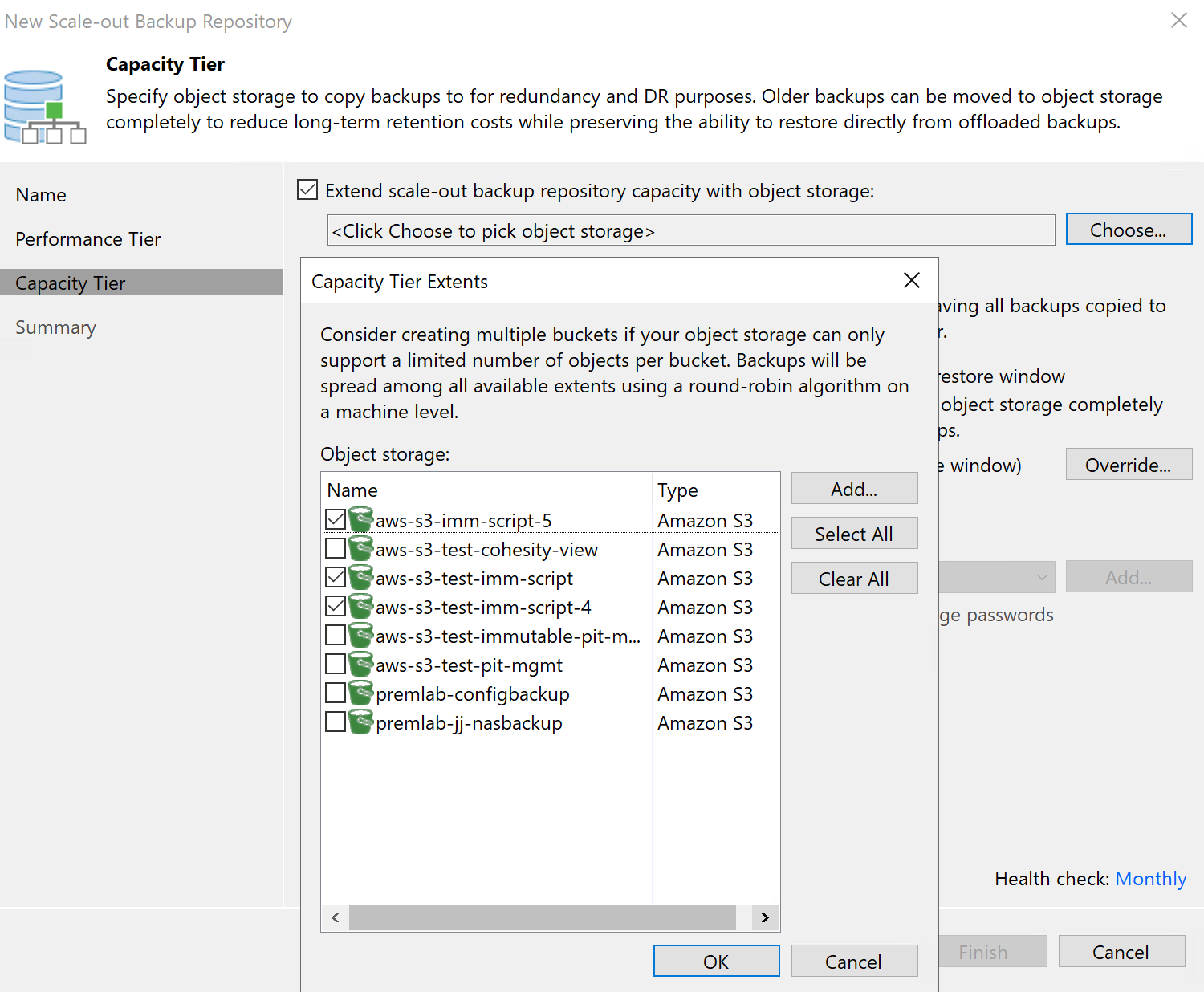Close the Capacity Tier Extents dialog

click(x=911, y=281)
